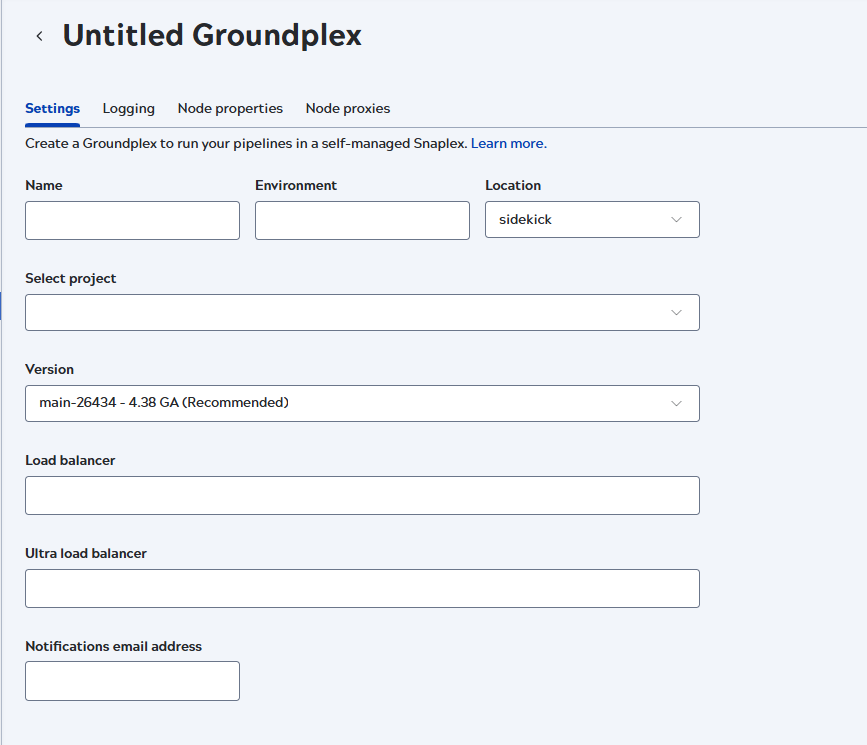Expand the Select project dropdown
This screenshot has width=867, height=745.
361,313
